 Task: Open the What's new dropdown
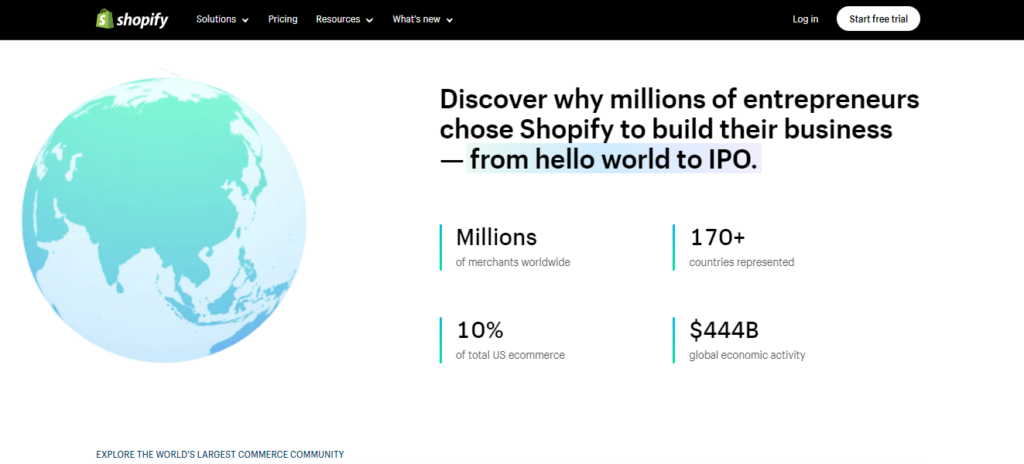[422, 19]
